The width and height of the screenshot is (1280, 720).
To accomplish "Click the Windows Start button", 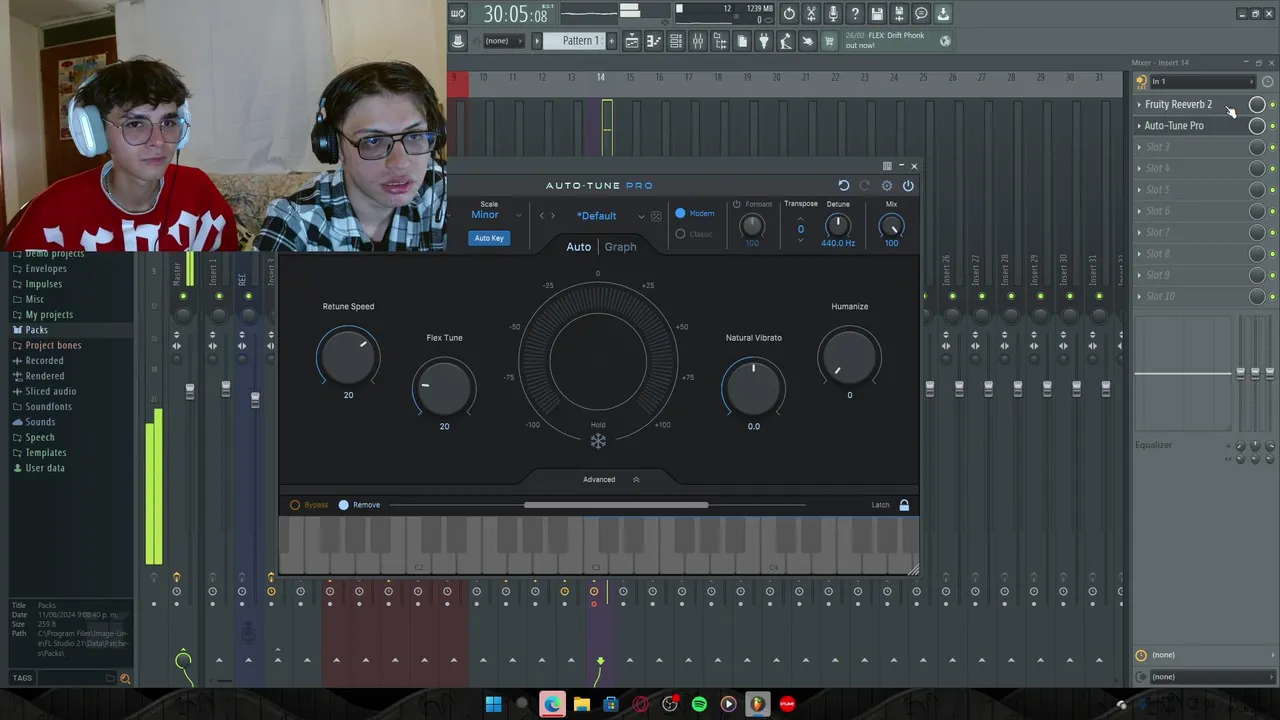I will point(493,704).
